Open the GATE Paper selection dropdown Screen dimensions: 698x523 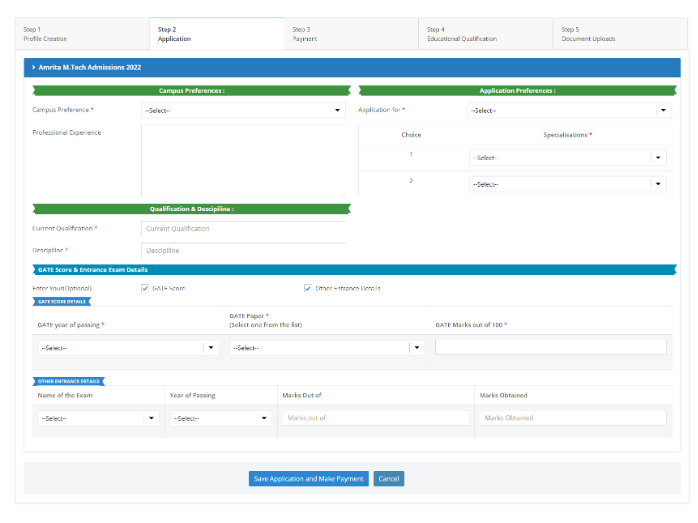[326, 348]
